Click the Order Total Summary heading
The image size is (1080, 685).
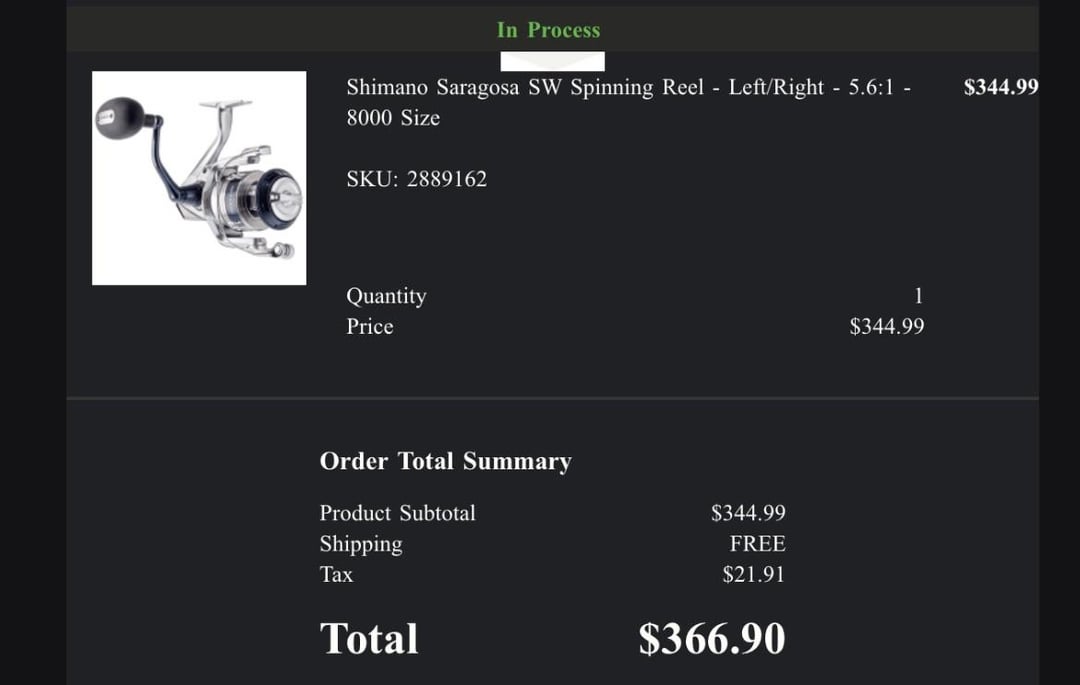pyautogui.click(x=445, y=461)
